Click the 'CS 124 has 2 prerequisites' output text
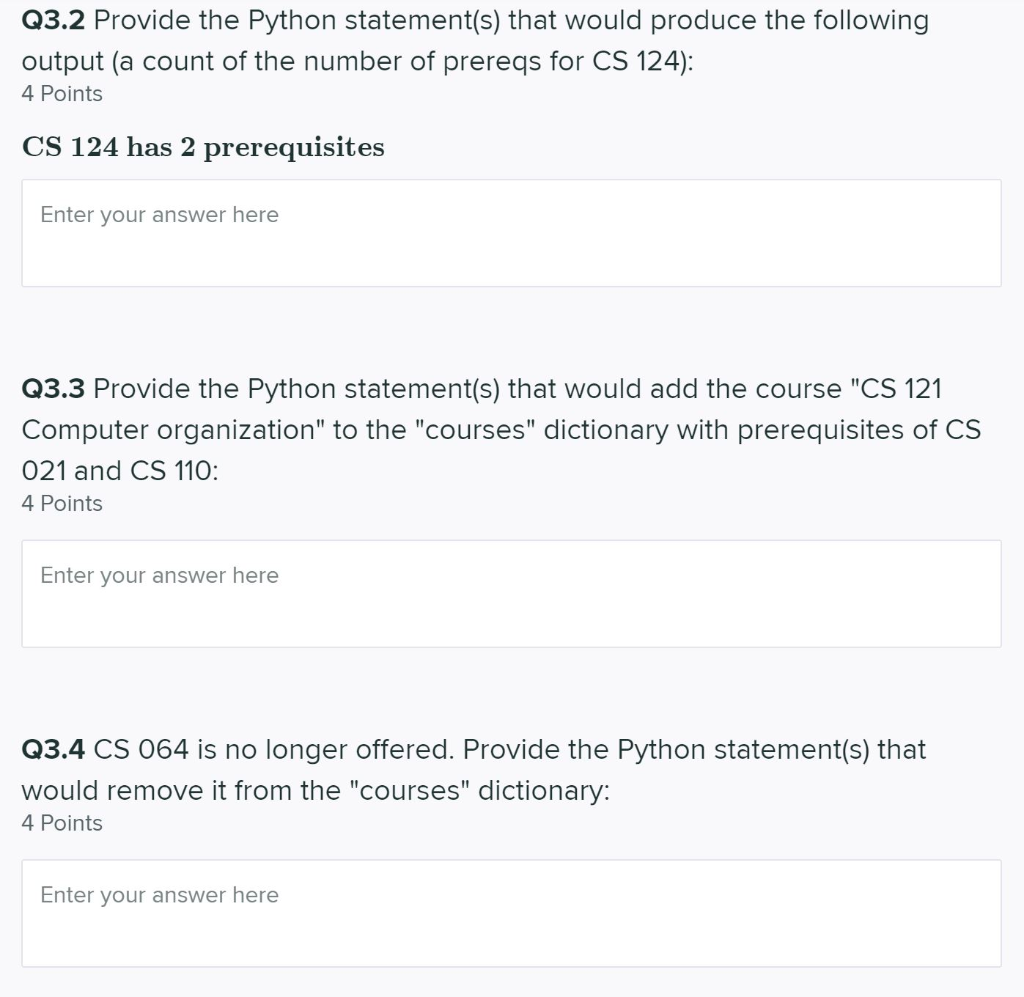The image size is (1024, 997). 203,147
